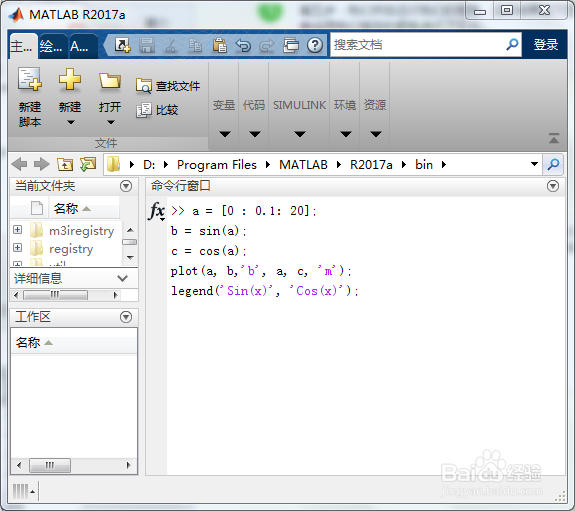Click the yellow plus New (新建) icon
Viewport: 575px width, 511px height.
[x=70, y=79]
